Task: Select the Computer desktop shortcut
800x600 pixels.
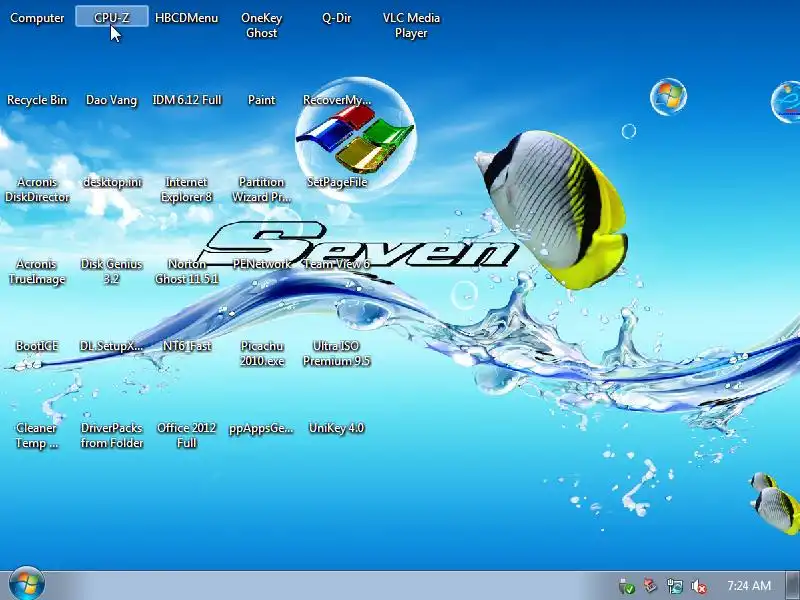Action: 37,18
